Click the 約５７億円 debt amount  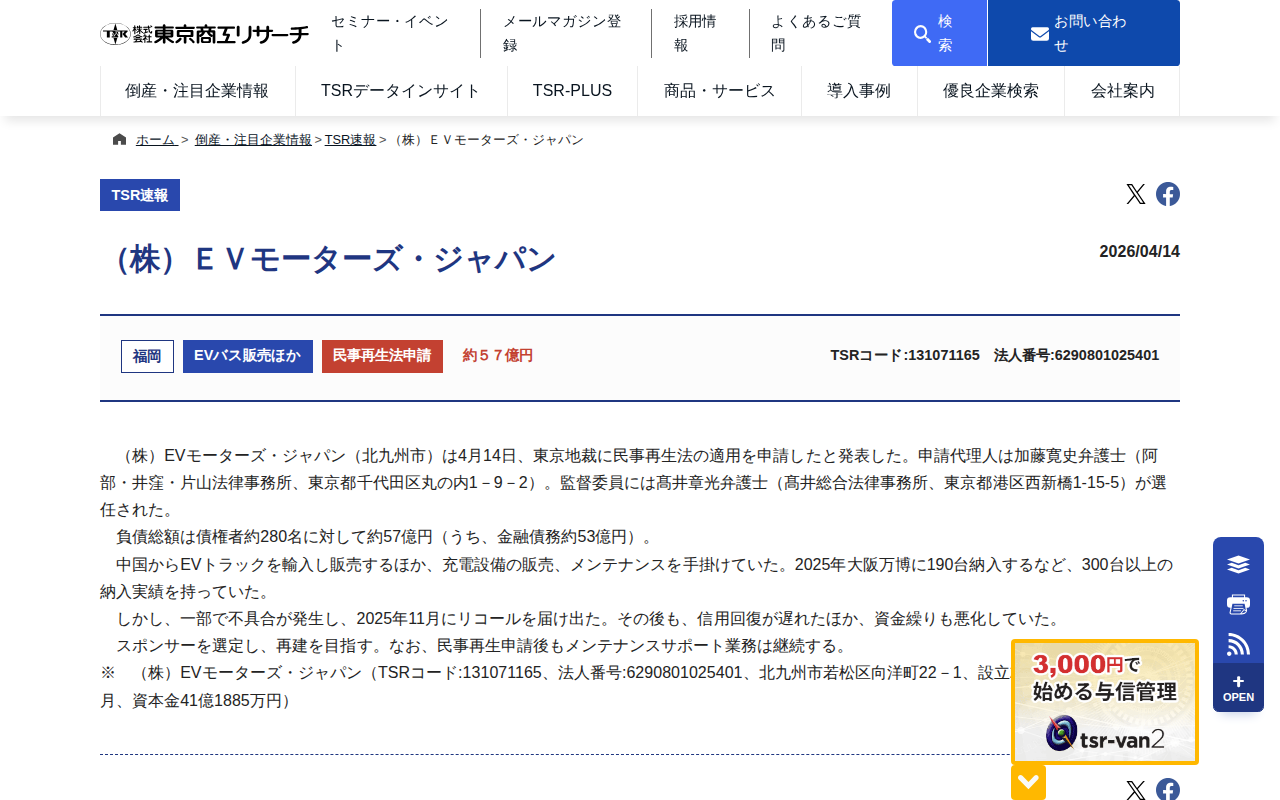(498, 355)
